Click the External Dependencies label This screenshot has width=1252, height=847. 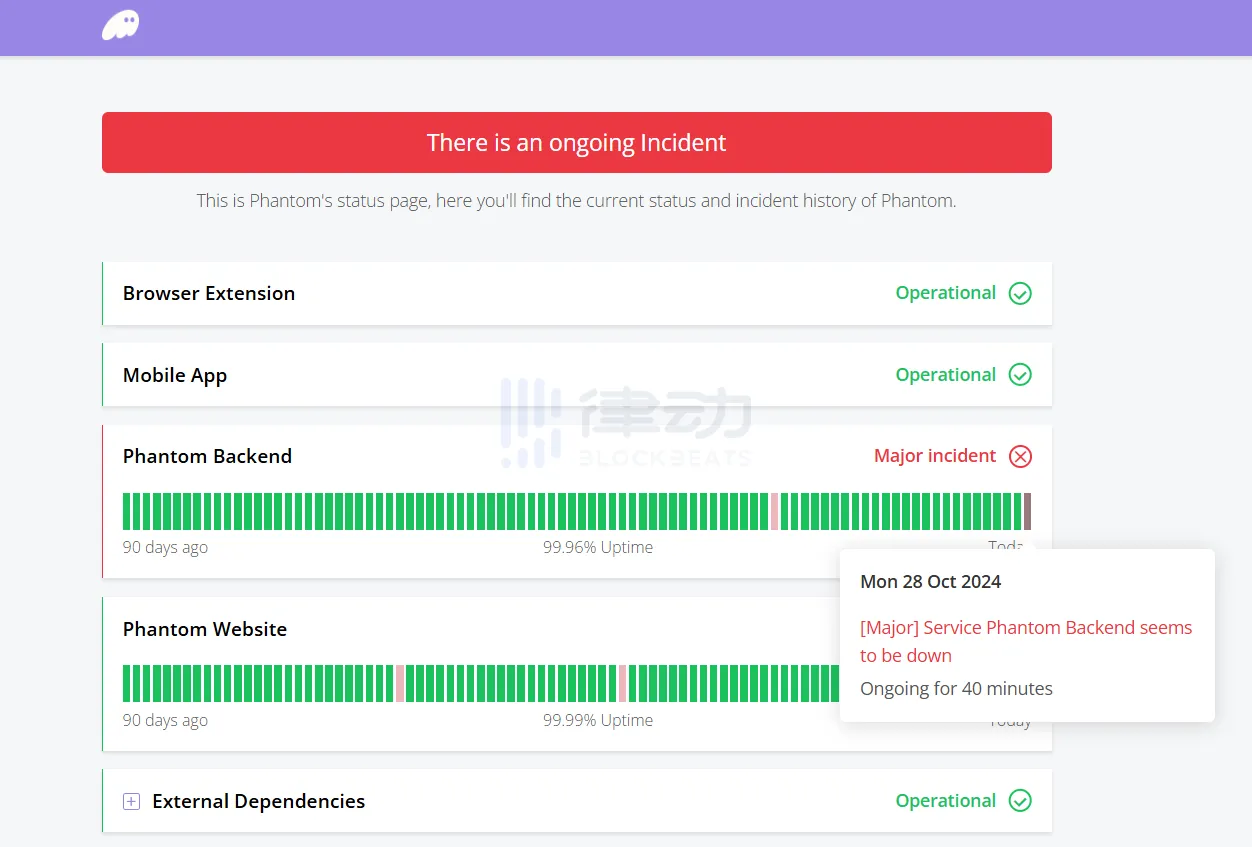(x=258, y=801)
